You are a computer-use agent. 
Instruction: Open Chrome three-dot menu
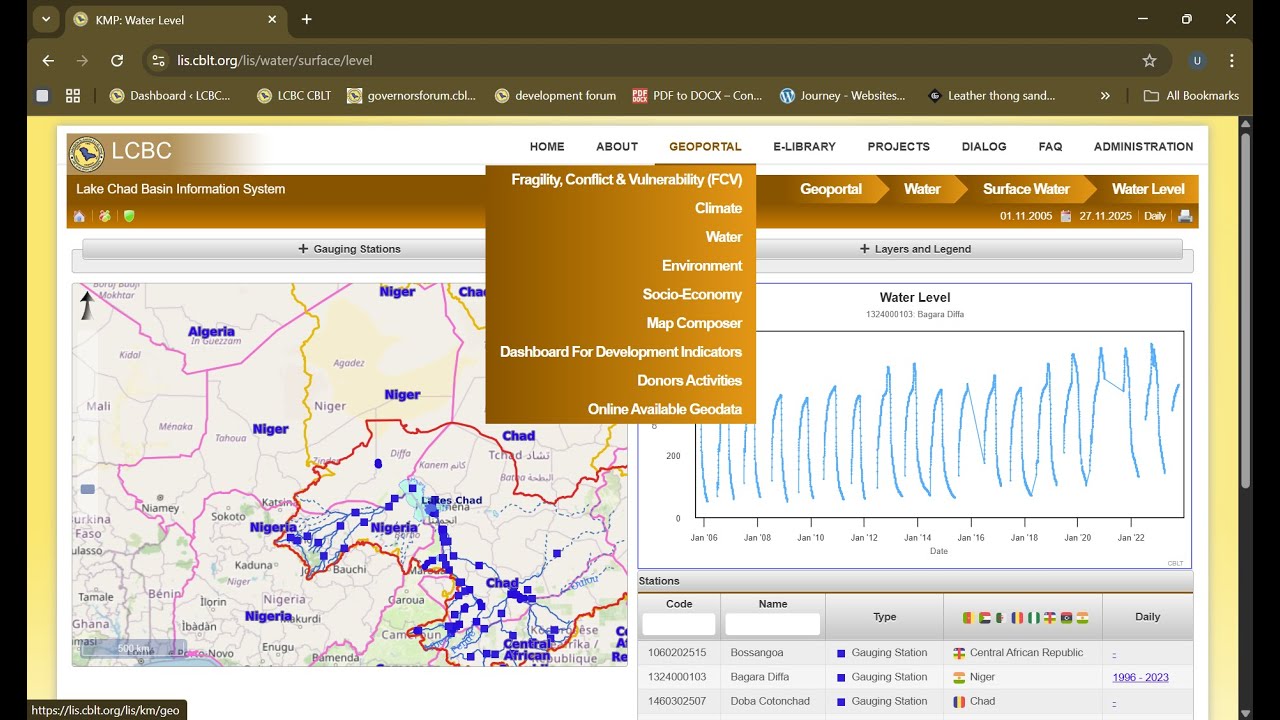(1232, 60)
